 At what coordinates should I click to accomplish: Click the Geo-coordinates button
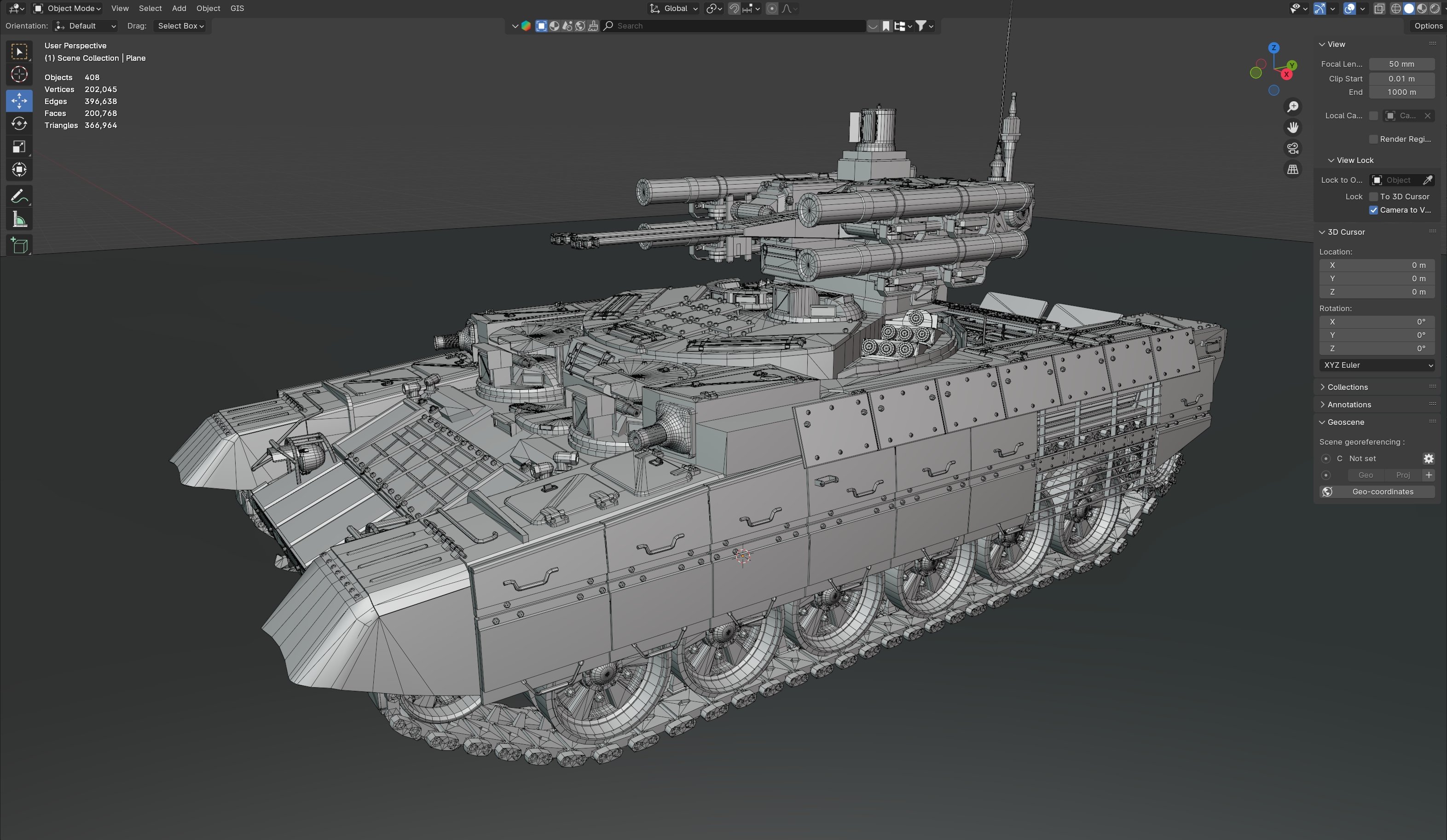point(1377,492)
